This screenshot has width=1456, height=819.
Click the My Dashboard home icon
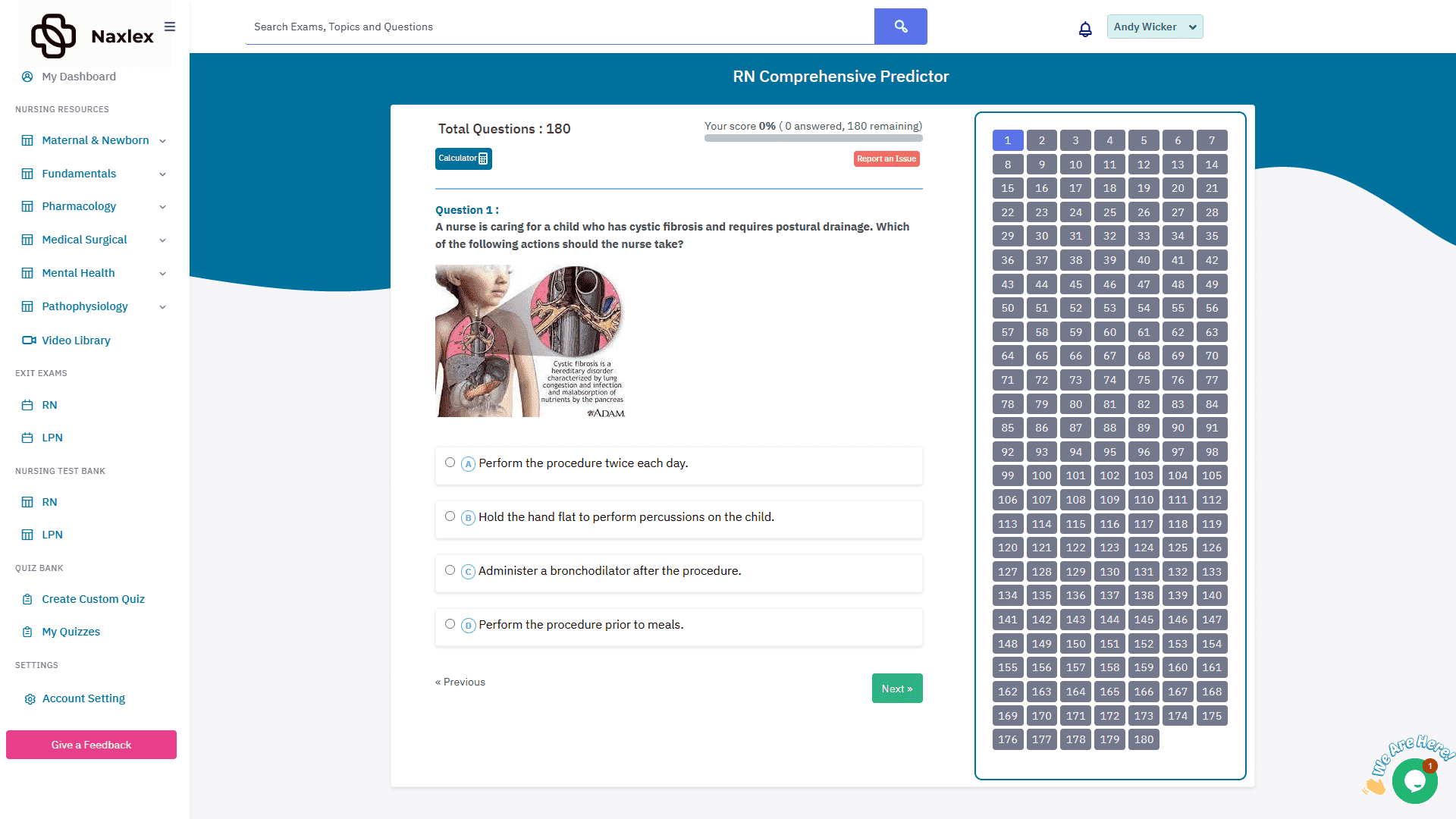(x=28, y=76)
